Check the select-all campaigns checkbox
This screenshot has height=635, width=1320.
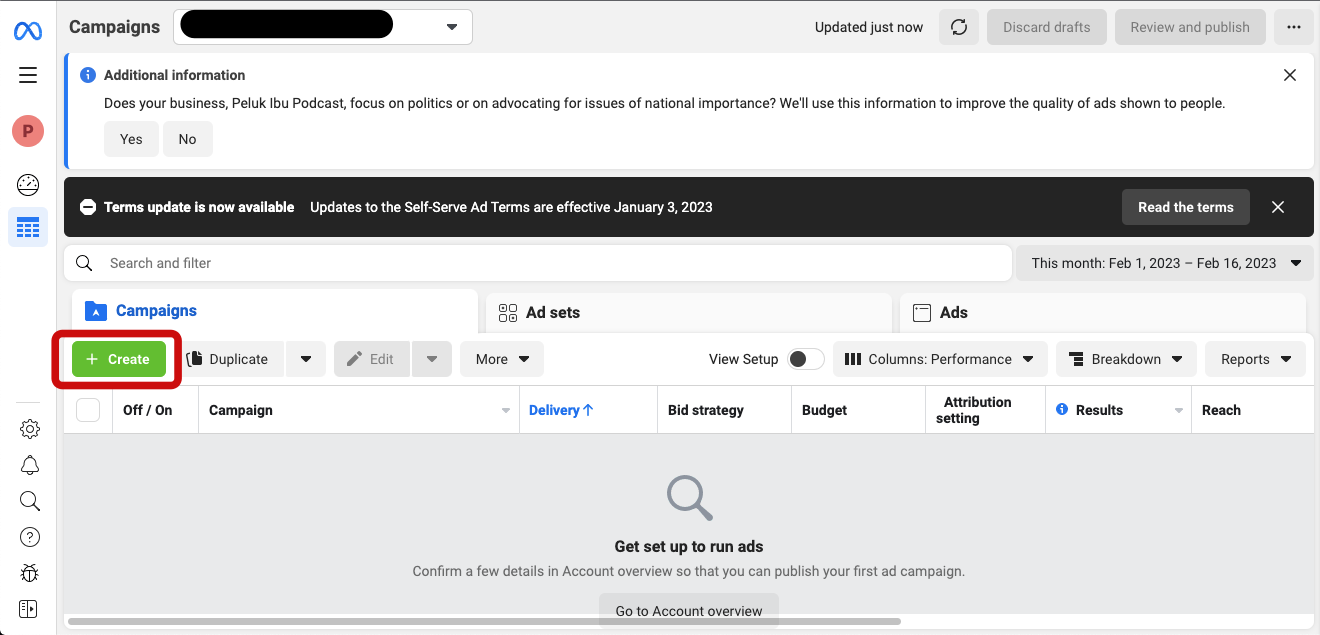[x=88, y=410]
